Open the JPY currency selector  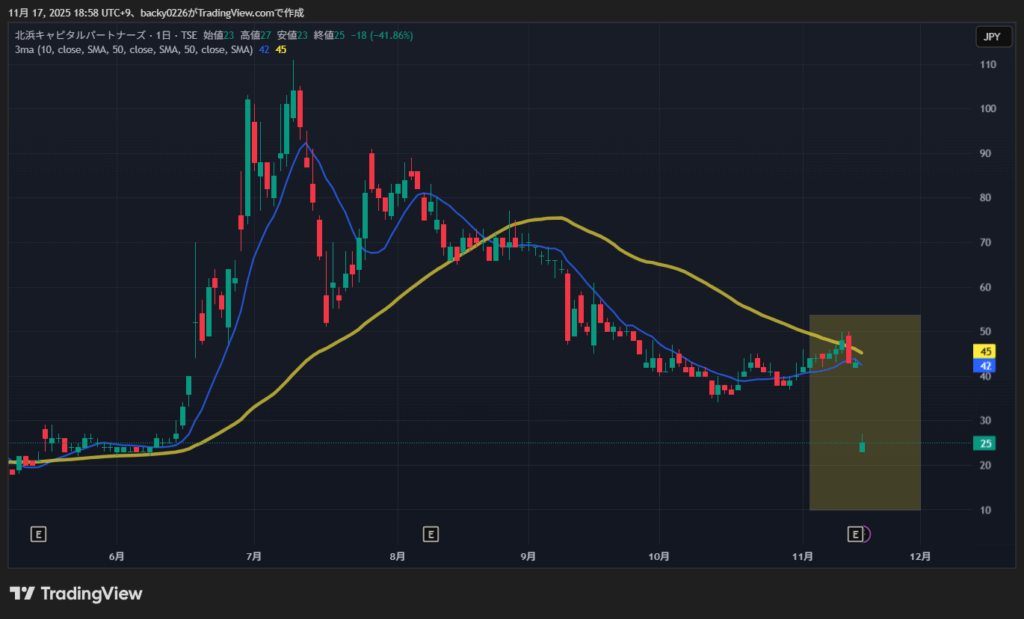click(x=990, y=37)
